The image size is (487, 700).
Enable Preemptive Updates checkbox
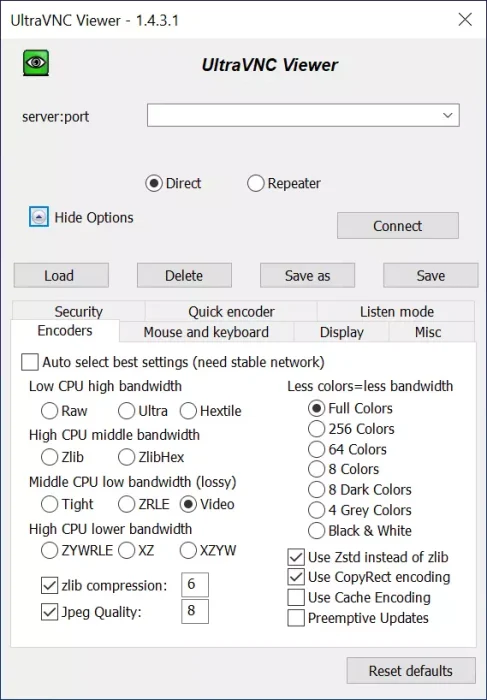coord(296,618)
